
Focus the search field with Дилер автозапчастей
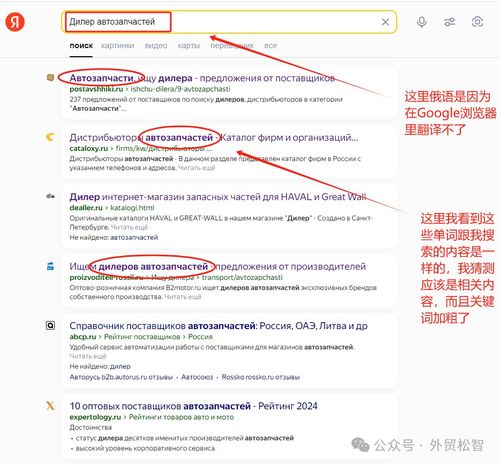(229, 22)
